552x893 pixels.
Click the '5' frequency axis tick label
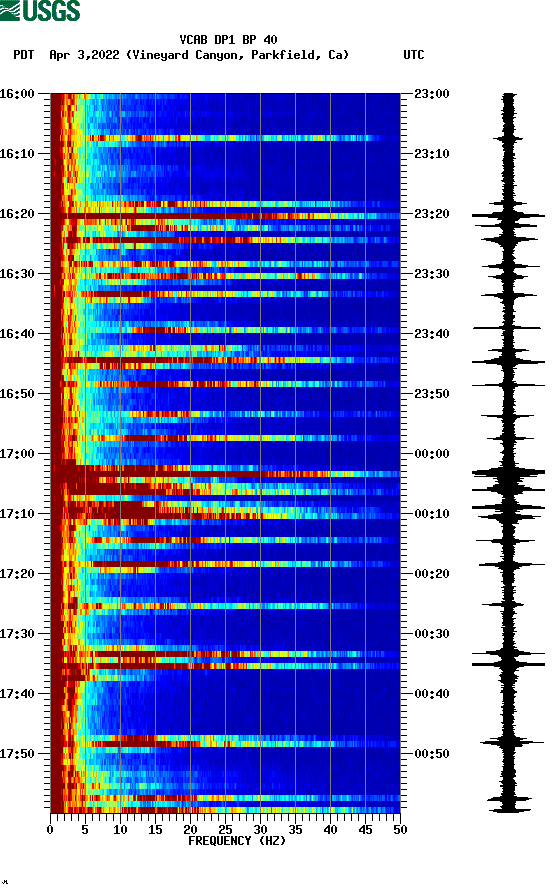pyautogui.click(x=85, y=830)
